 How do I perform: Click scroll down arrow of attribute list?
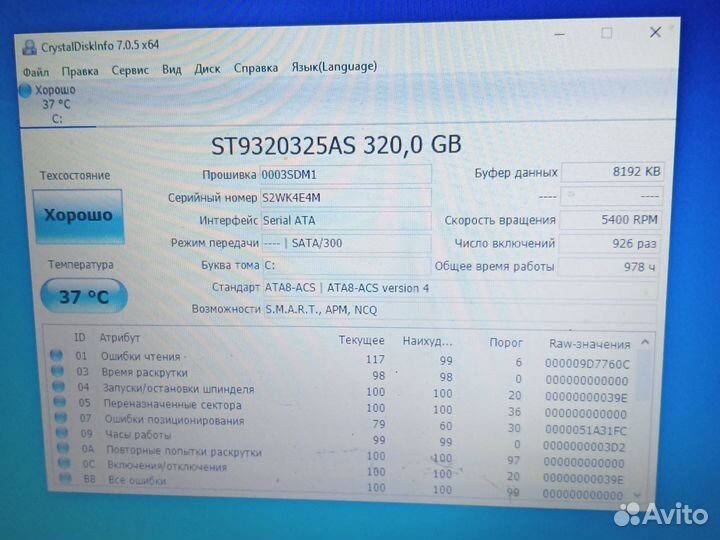637,495
